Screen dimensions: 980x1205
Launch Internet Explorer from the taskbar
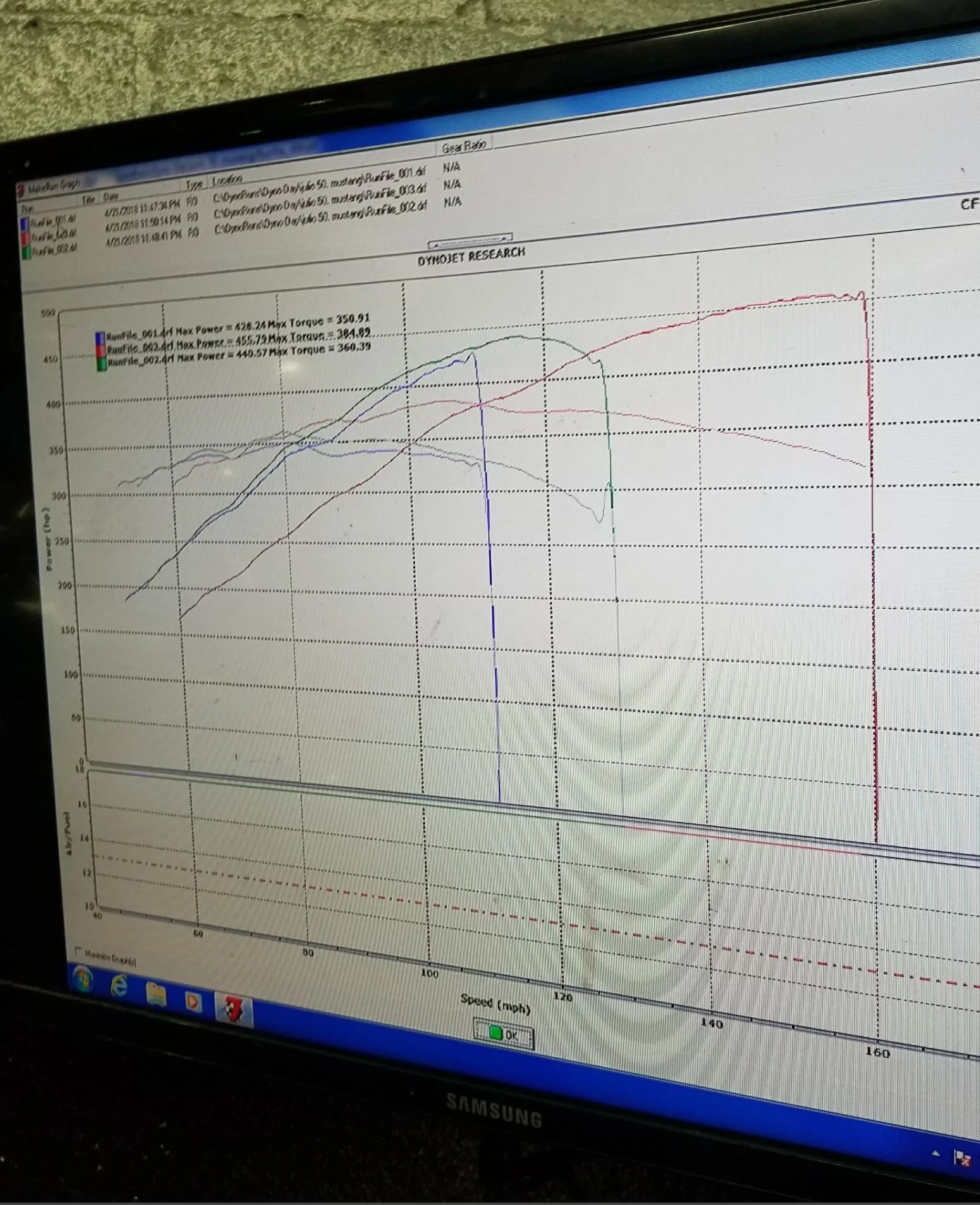pyautogui.click(x=119, y=986)
